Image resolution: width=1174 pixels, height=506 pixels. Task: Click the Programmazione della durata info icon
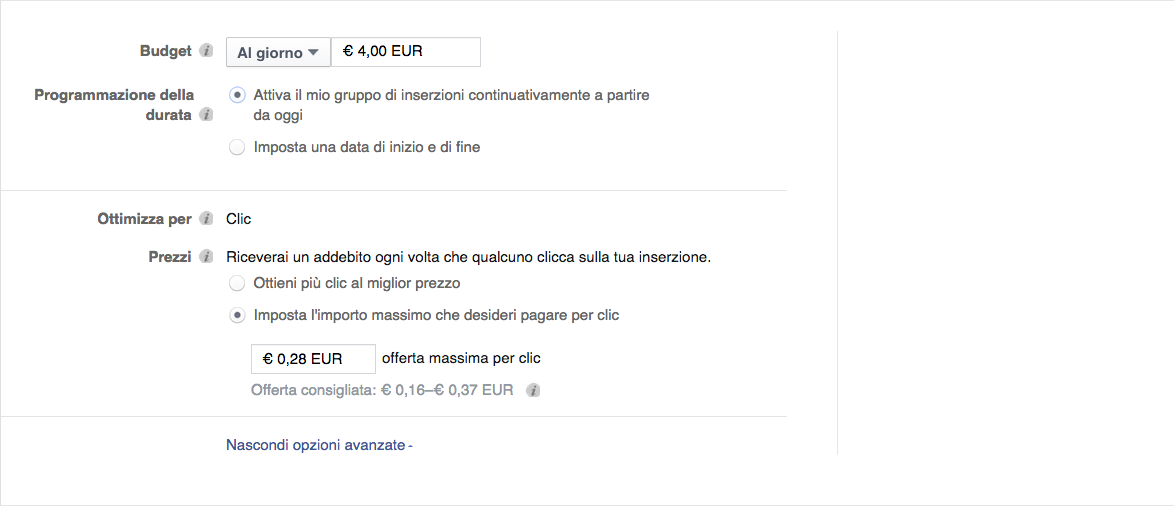pos(206,115)
